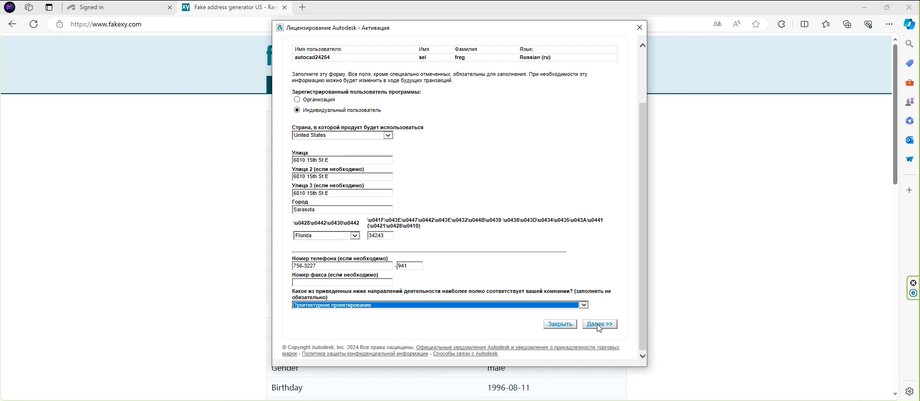This screenshot has height=401, width=920.
Task: Click the browser address bar URL
Action: point(106,24)
